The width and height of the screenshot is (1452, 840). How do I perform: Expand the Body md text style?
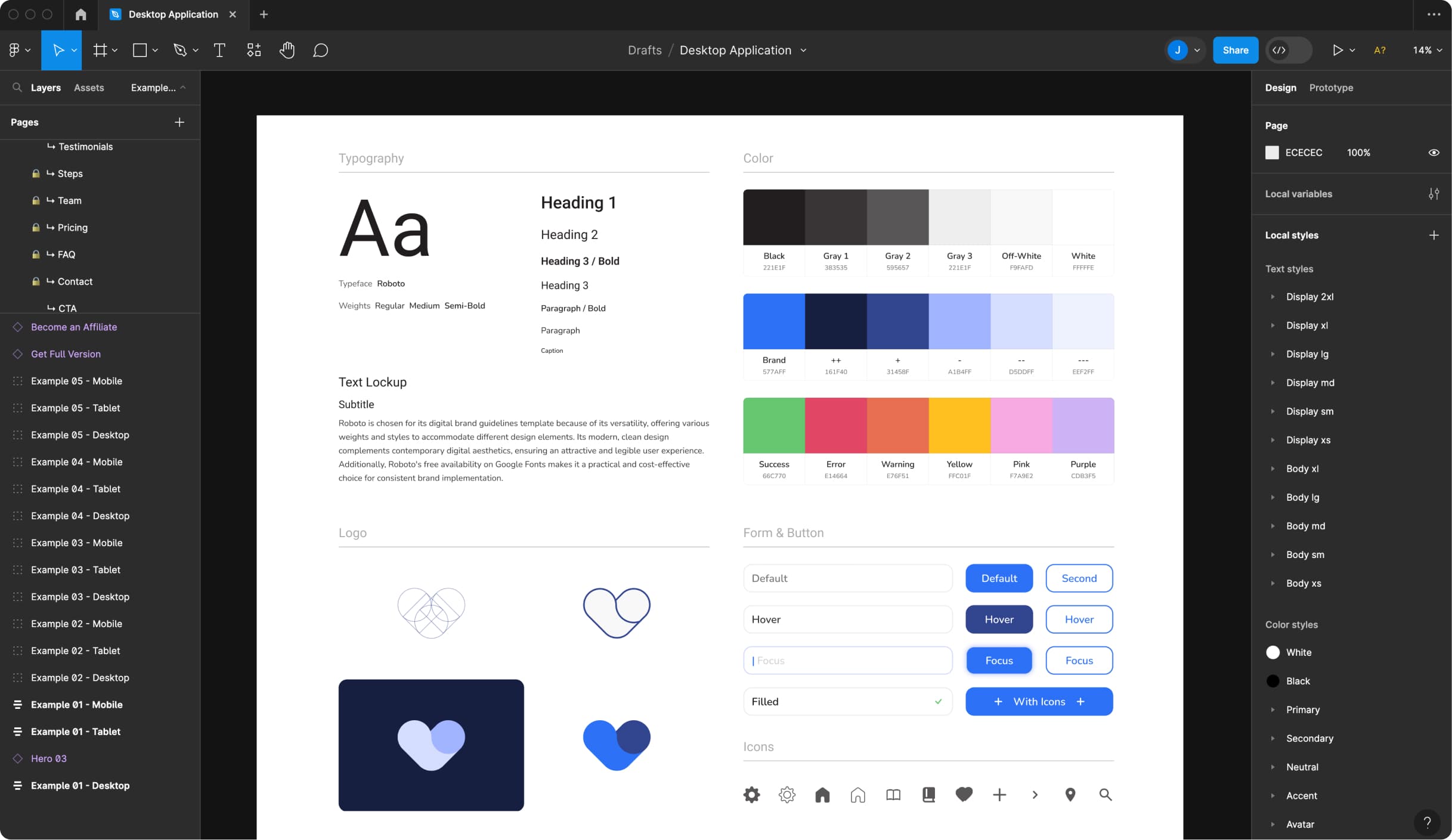pos(1273,526)
